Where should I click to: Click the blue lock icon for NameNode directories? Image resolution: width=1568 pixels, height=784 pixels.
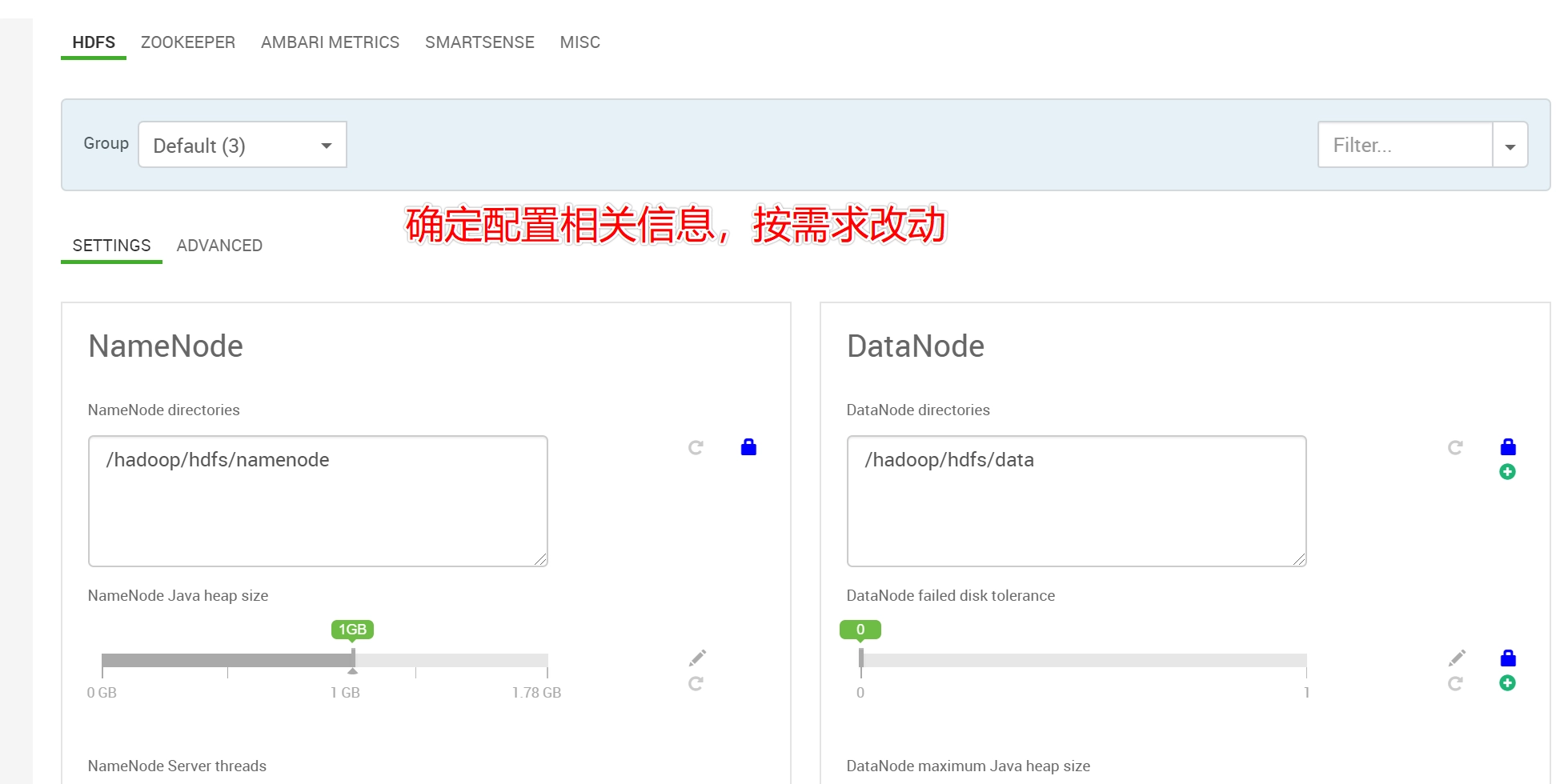(x=748, y=447)
